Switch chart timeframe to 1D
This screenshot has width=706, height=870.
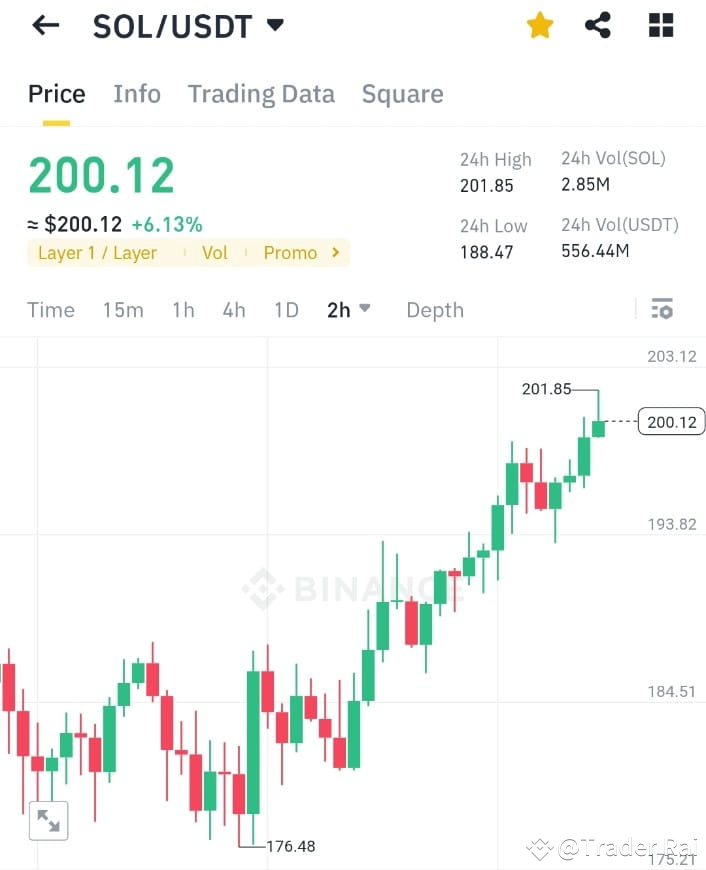286,310
